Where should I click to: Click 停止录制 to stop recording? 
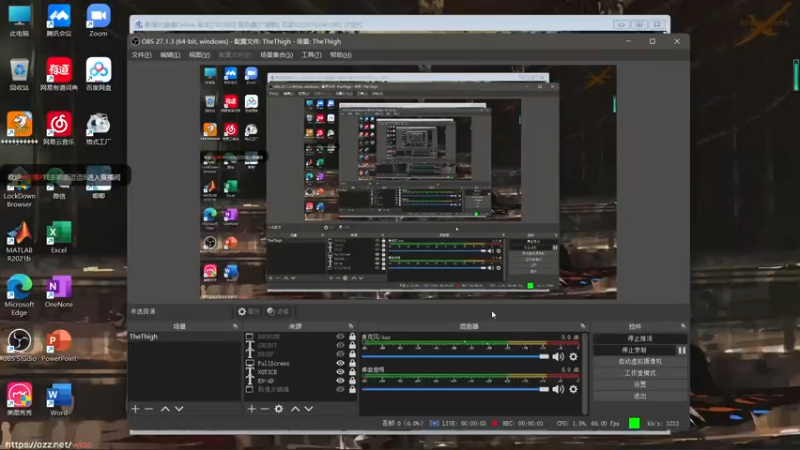[x=634, y=351]
